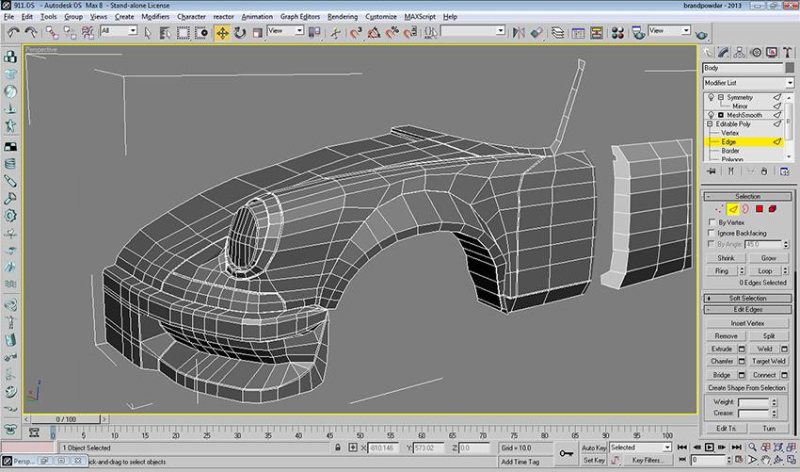The image size is (800, 472).
Task: Choose Polygon sub-object selection icon
Action: coord(758,209)
